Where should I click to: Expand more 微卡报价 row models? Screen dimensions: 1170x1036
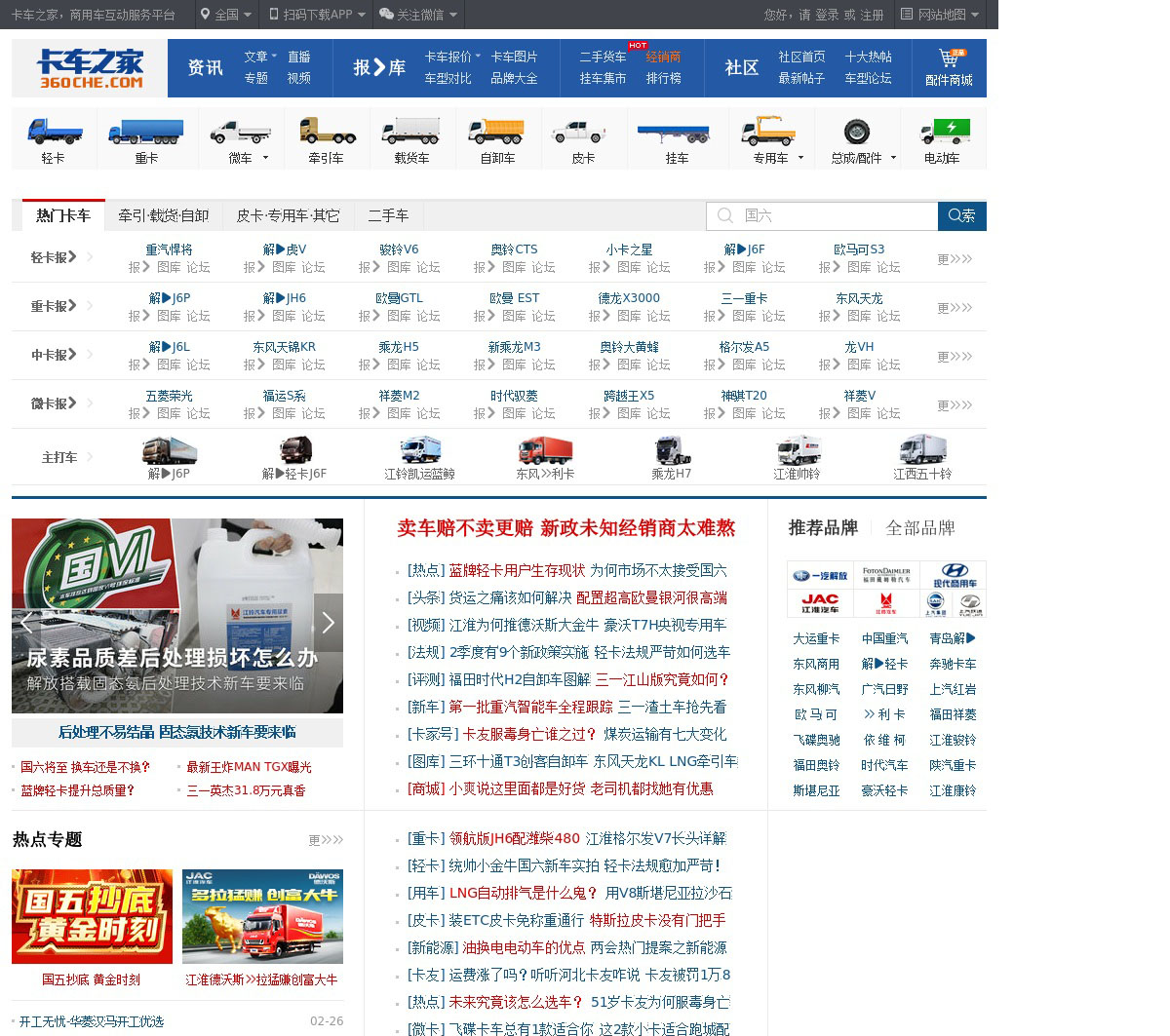(955, 405)
